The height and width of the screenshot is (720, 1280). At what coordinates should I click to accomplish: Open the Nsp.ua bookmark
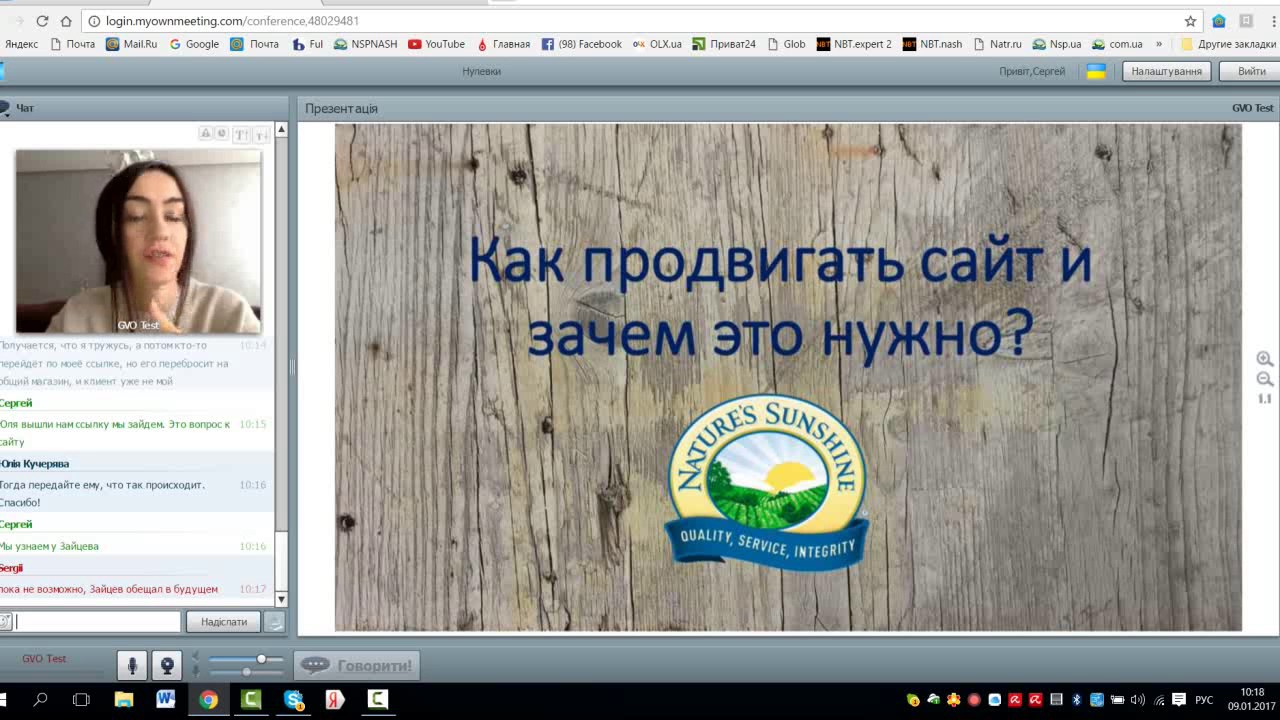click(x=1057, y=44)
